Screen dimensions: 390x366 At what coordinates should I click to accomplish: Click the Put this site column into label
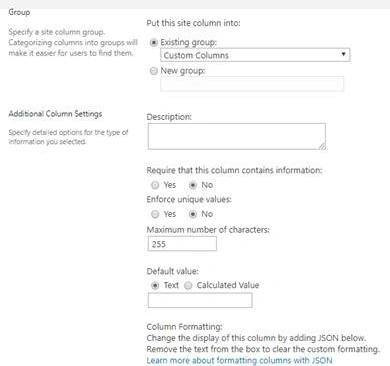point(193,23)
